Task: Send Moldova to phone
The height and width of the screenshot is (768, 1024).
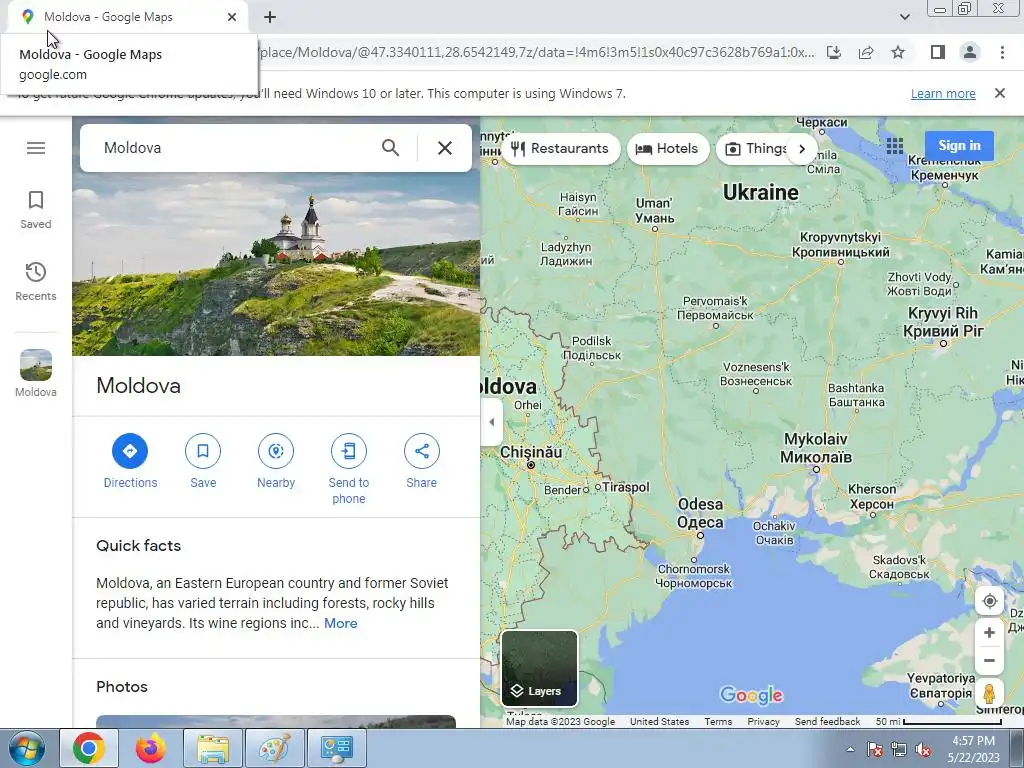Action: (x=349, y=469)
